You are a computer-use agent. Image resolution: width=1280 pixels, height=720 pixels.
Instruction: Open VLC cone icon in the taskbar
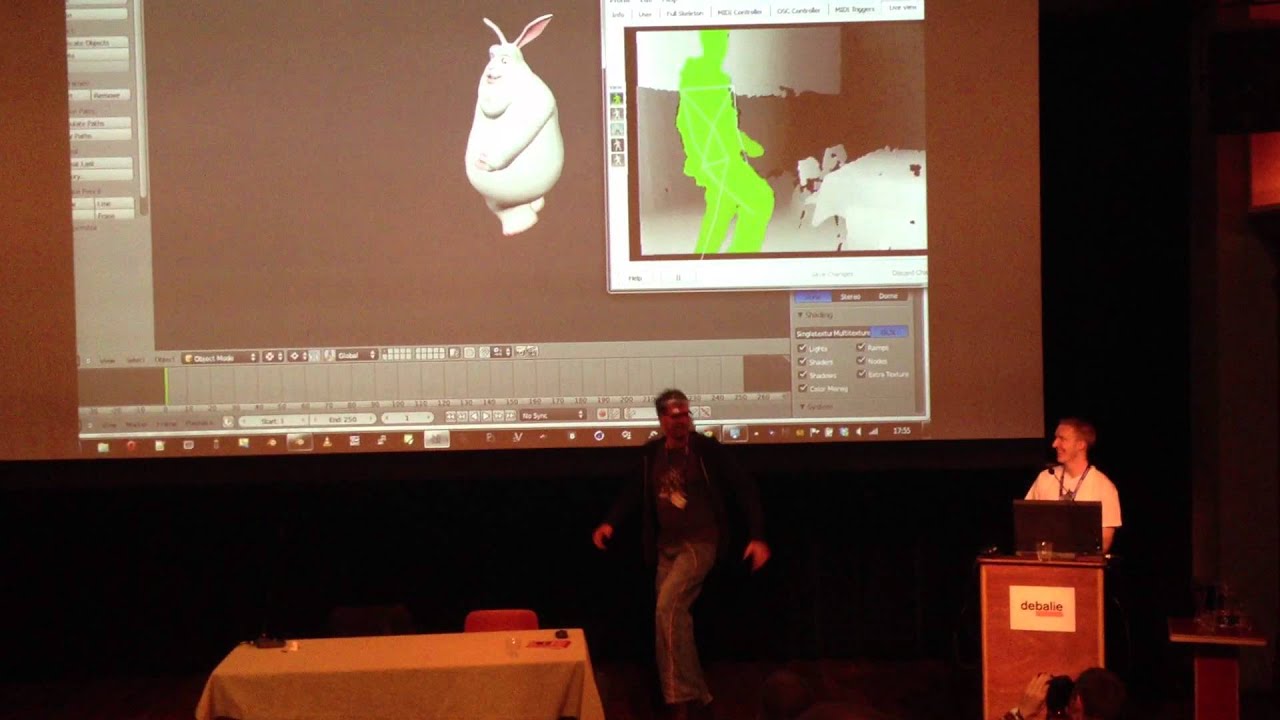tap(327, 442)
